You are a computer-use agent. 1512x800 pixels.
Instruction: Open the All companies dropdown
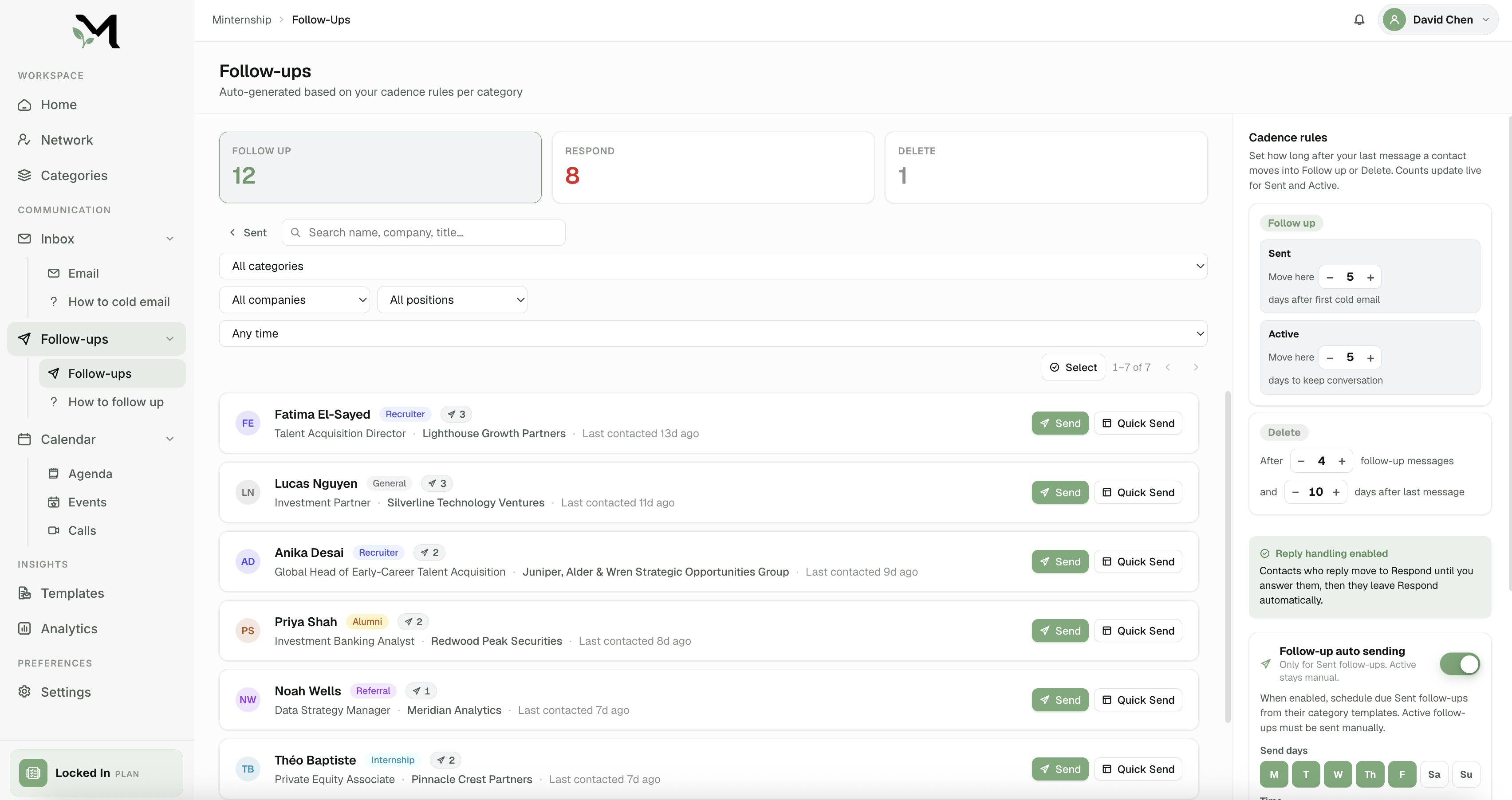[295, 300]
